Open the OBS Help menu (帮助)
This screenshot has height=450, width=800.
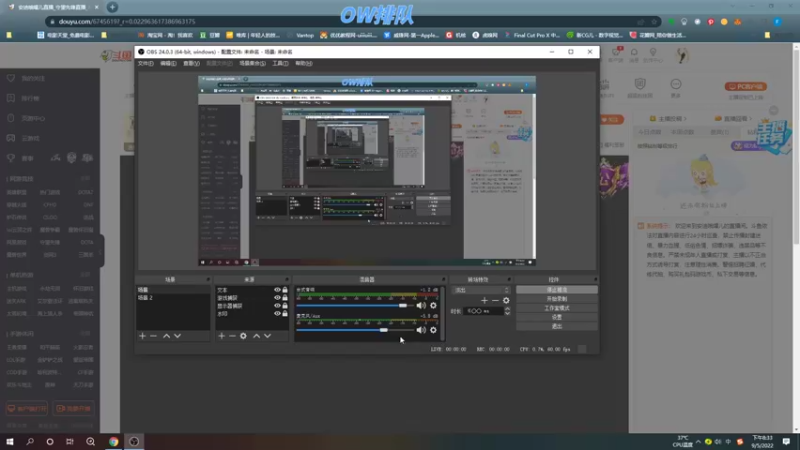coord(304,63)
